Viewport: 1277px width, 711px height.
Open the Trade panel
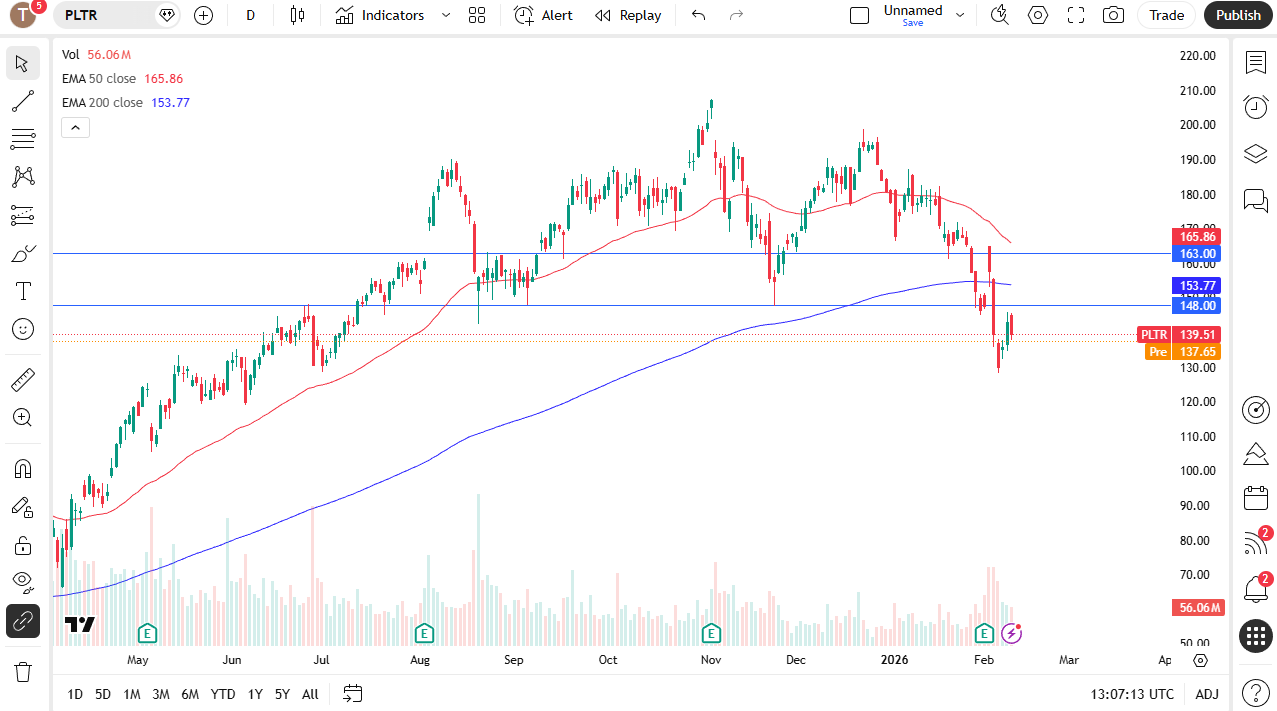click(1167, 15)
